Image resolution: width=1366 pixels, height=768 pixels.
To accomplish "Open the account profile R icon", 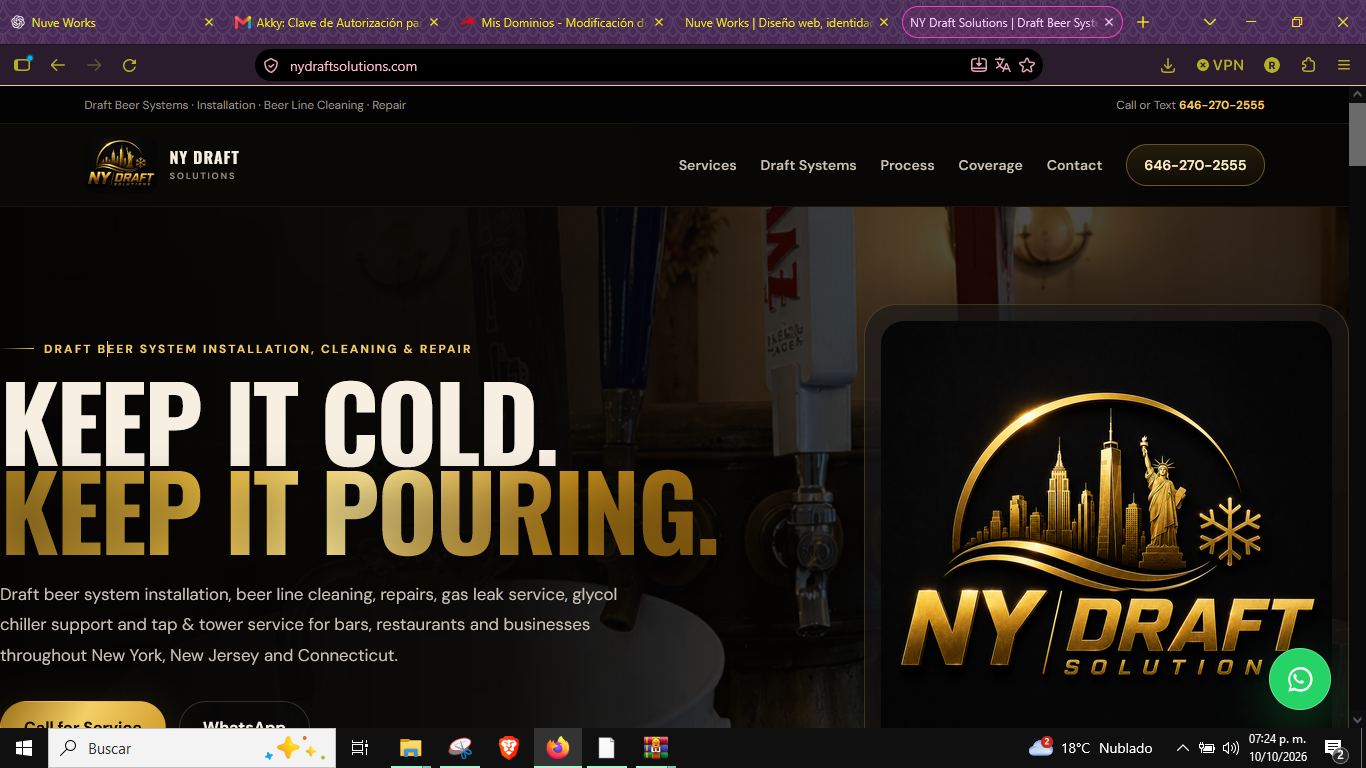I will point(1272,65).
